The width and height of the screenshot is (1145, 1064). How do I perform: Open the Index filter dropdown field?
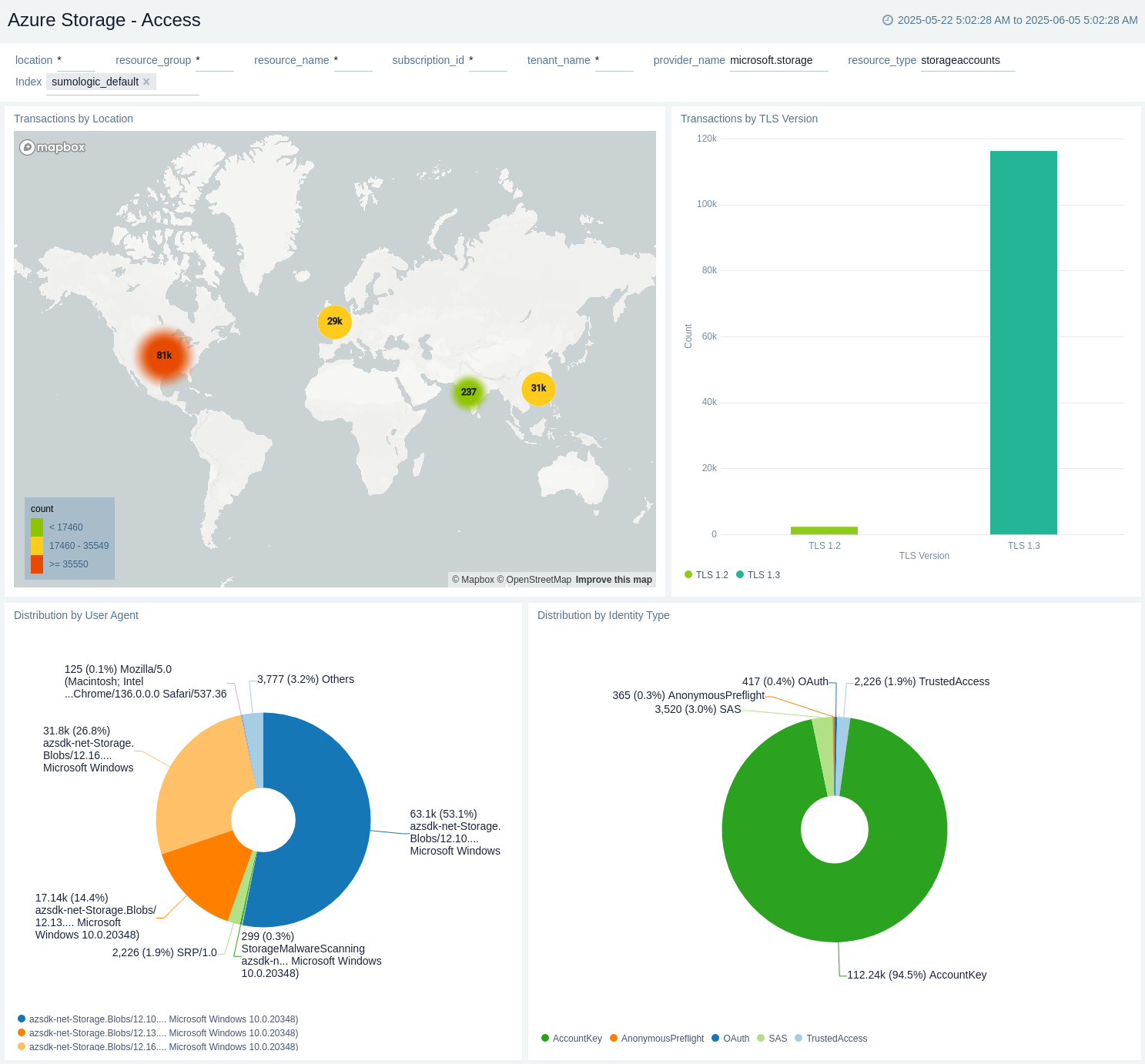coord(122,82)
